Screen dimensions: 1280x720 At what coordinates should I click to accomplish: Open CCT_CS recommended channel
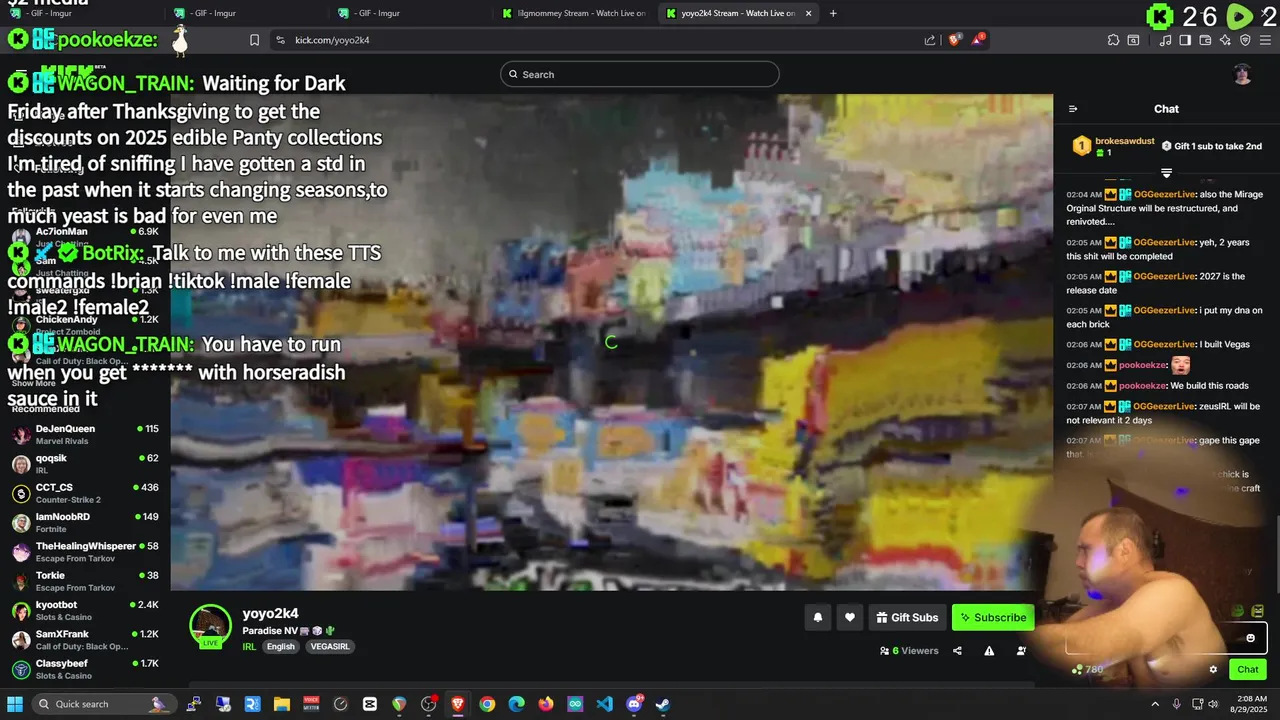point(86,493)
